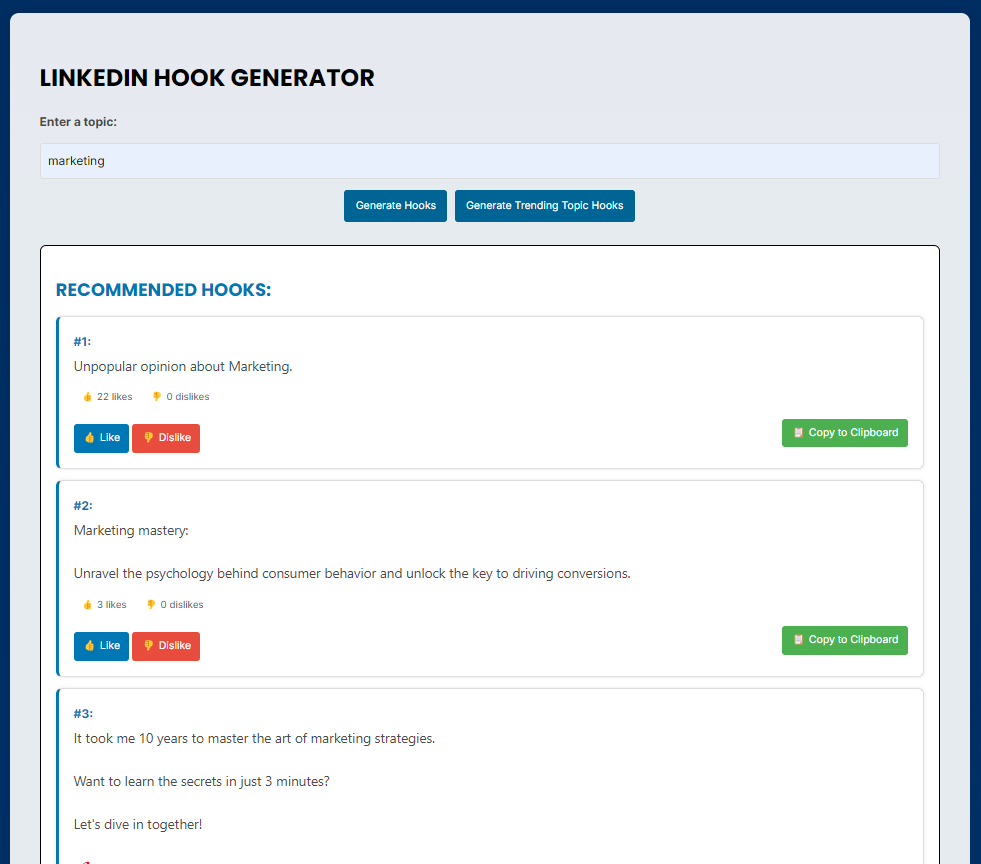981x864 pixels.
Task: Click the thumbs-down icon in hook #2's dislikes count
Action: point(151,604)
